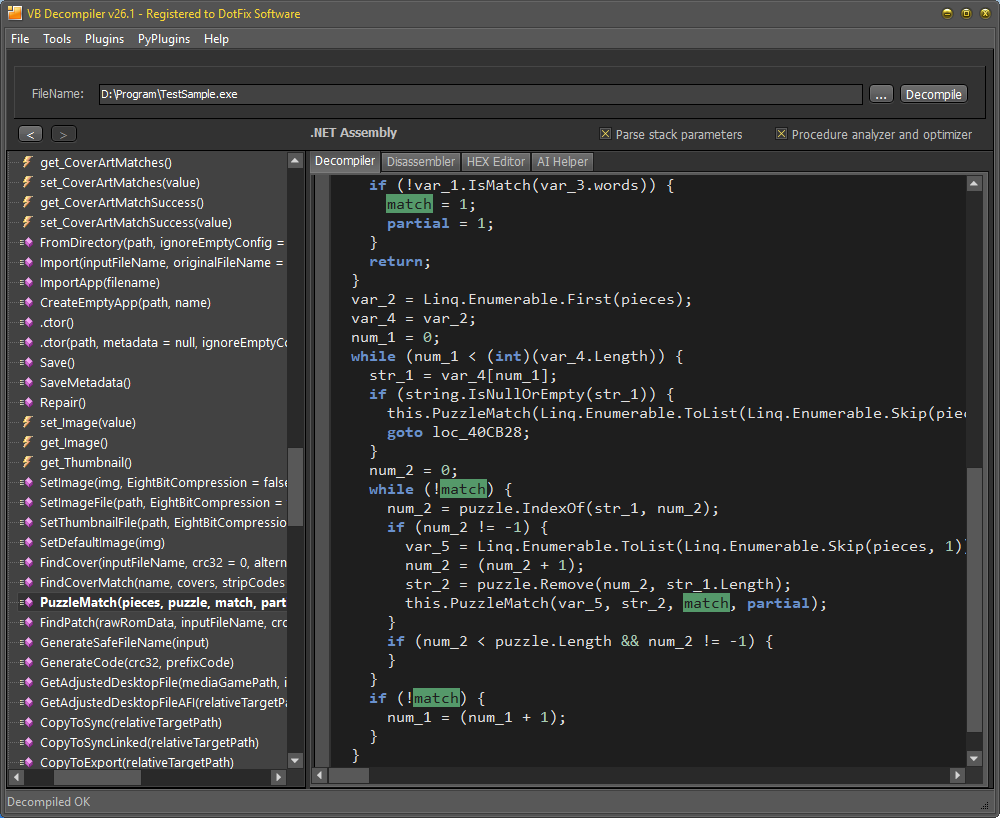This screenshot has width=1000, height=818.
Task: Click the code pane scroll-left arrow
Action: click(320, 775)
